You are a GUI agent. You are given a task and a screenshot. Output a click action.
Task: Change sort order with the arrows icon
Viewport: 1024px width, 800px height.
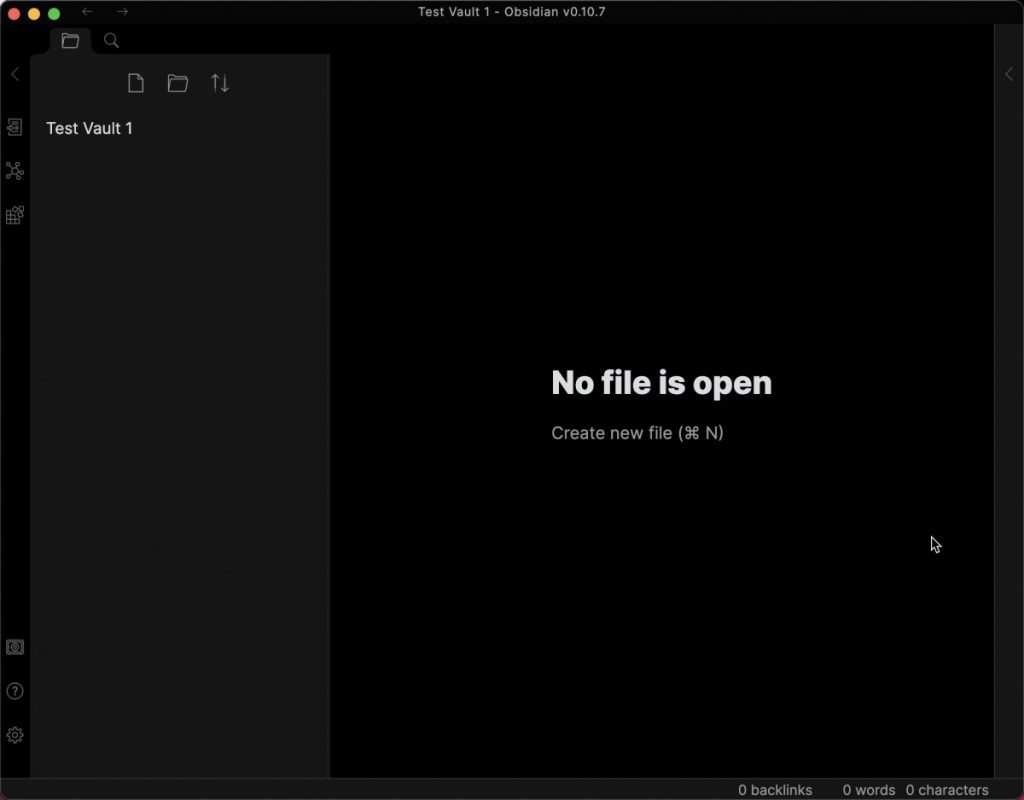(220, 84)
